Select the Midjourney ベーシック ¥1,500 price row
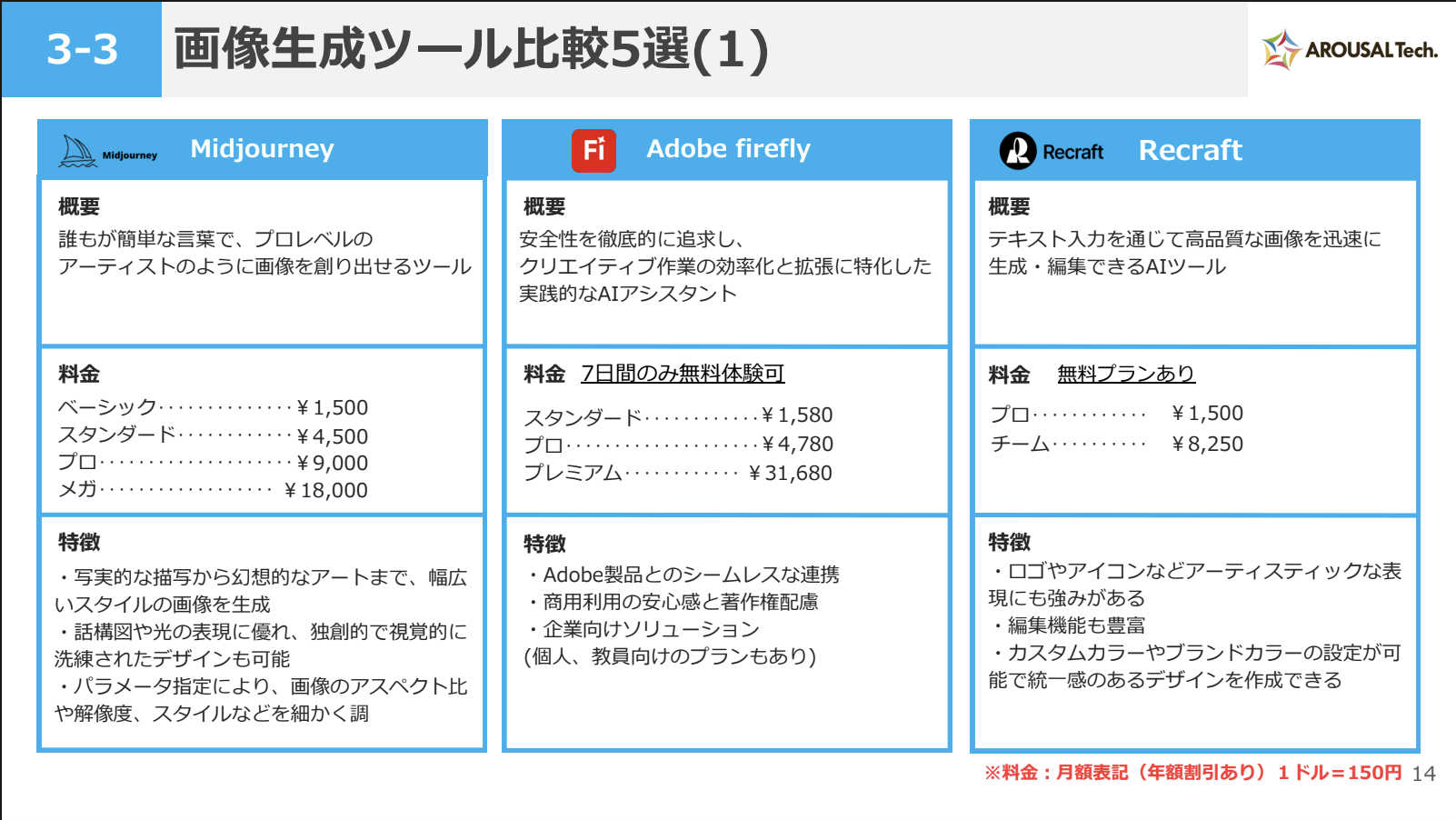The width and height of the screenshot is (1456, 820). (213, 407)
